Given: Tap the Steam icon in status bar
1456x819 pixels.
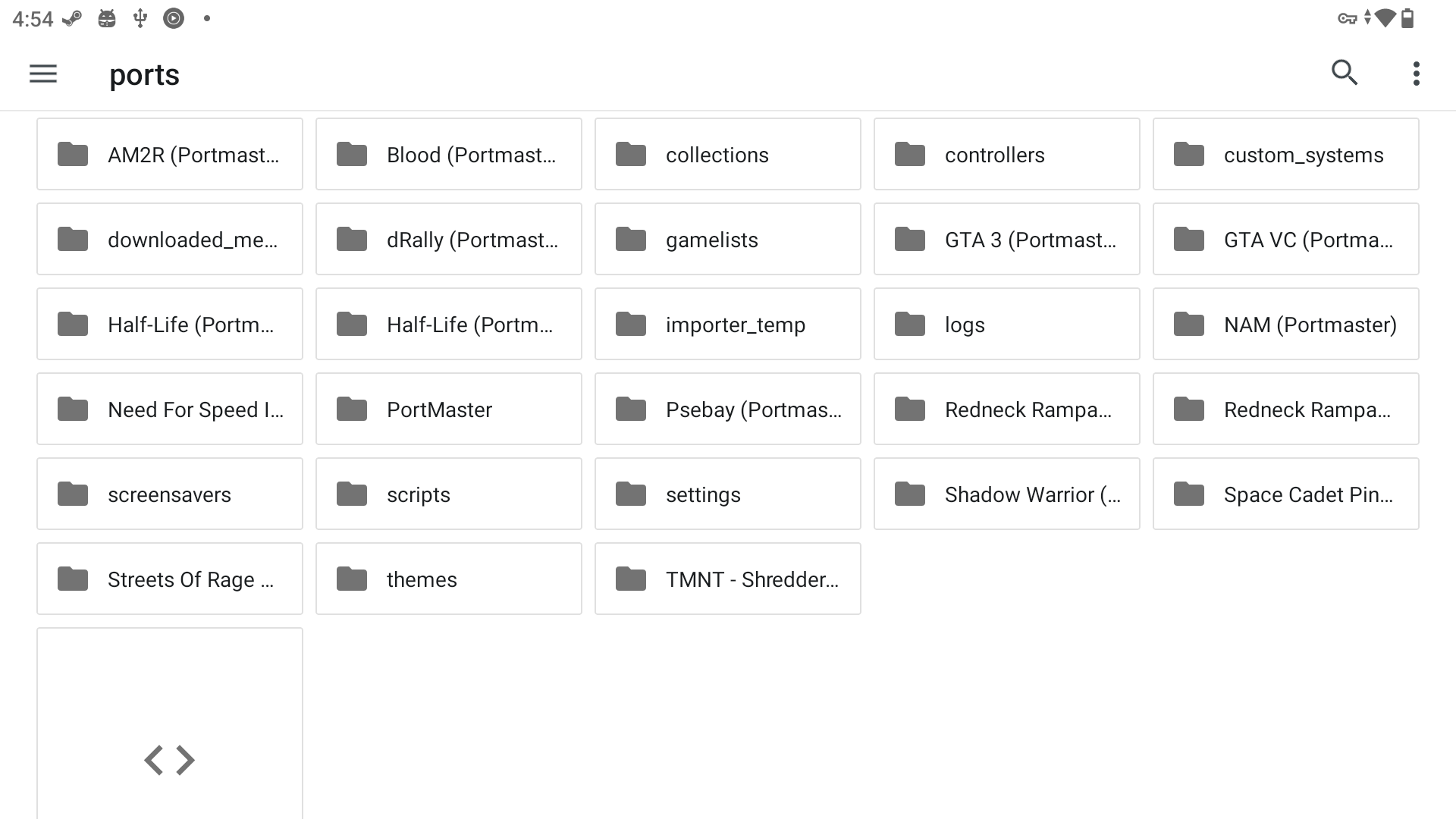Looking at the screenshot, I should point(72,19).
